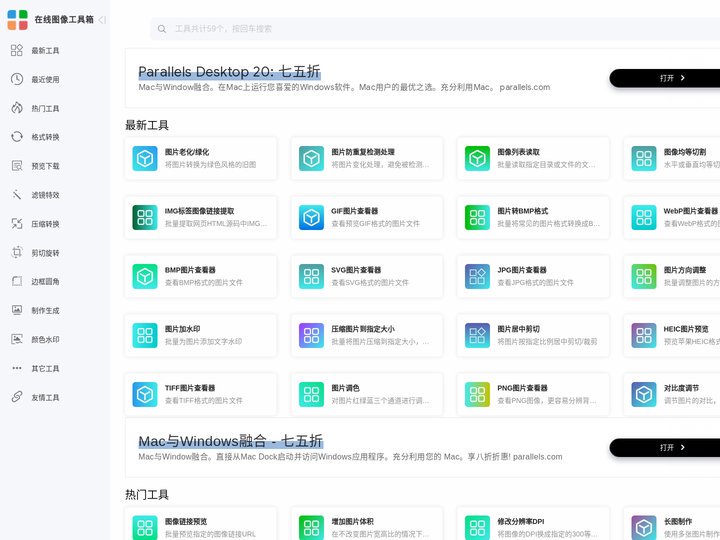Click the 其它工具 three-dots icon

coord(17,368)
